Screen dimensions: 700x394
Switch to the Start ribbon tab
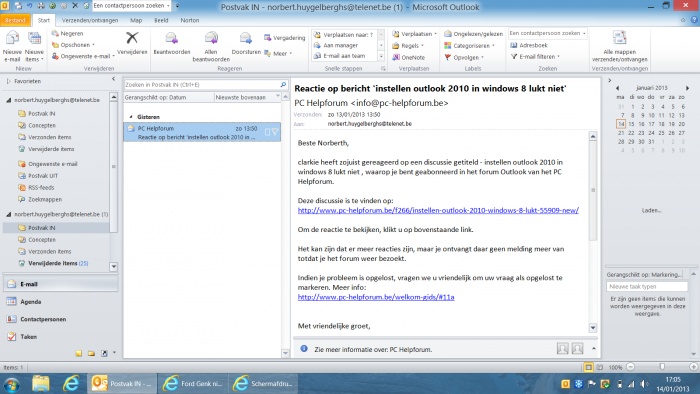(44, 20)
